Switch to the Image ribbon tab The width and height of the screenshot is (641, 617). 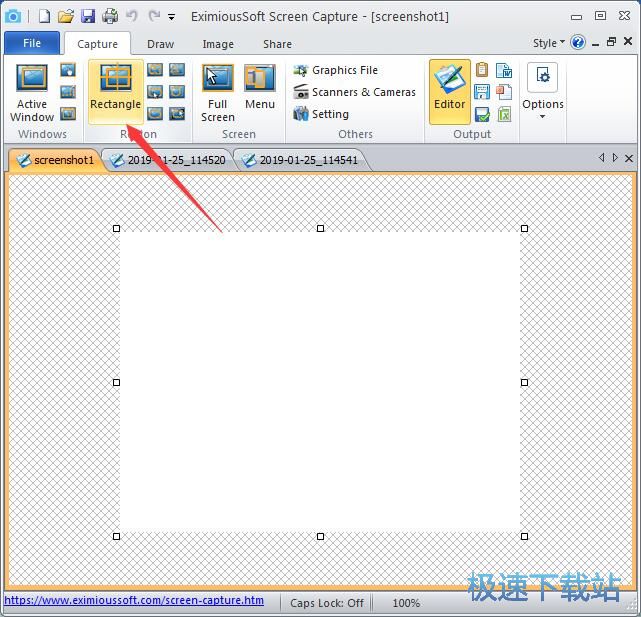(218, 44)
